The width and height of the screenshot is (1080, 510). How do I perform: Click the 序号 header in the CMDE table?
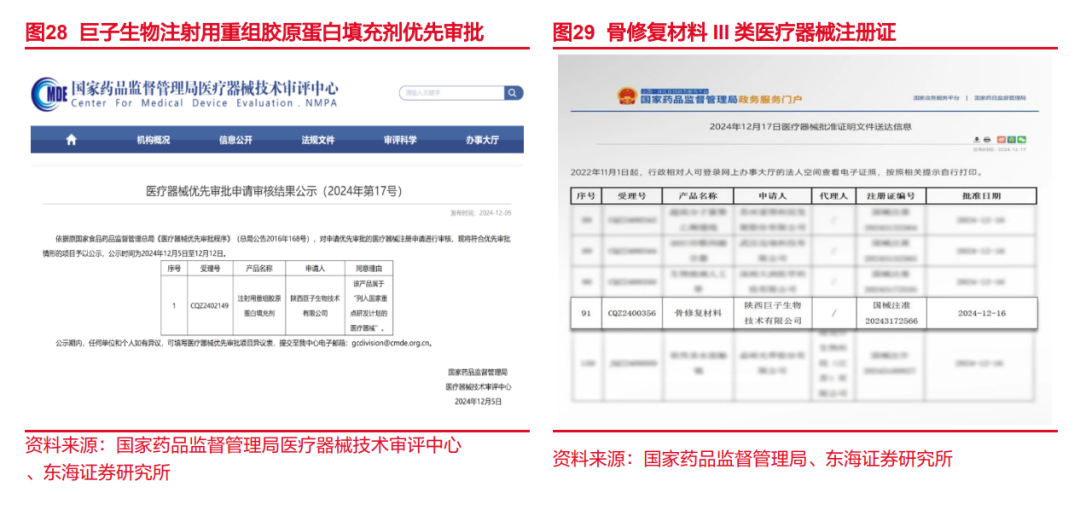click(x=174, y=267)
